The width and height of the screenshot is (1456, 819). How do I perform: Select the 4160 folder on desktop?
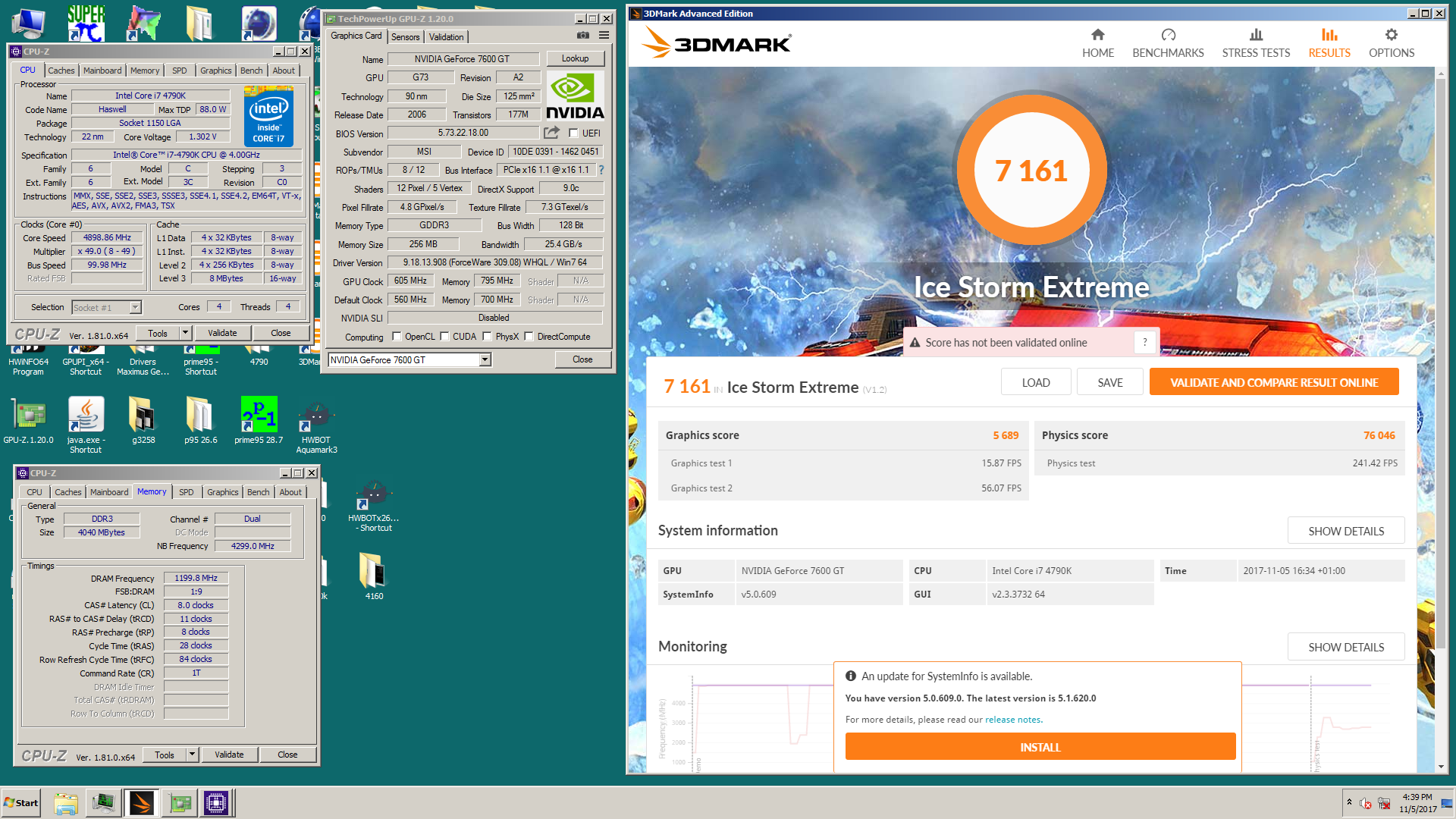pyautogui.click(x=374, y=576)
